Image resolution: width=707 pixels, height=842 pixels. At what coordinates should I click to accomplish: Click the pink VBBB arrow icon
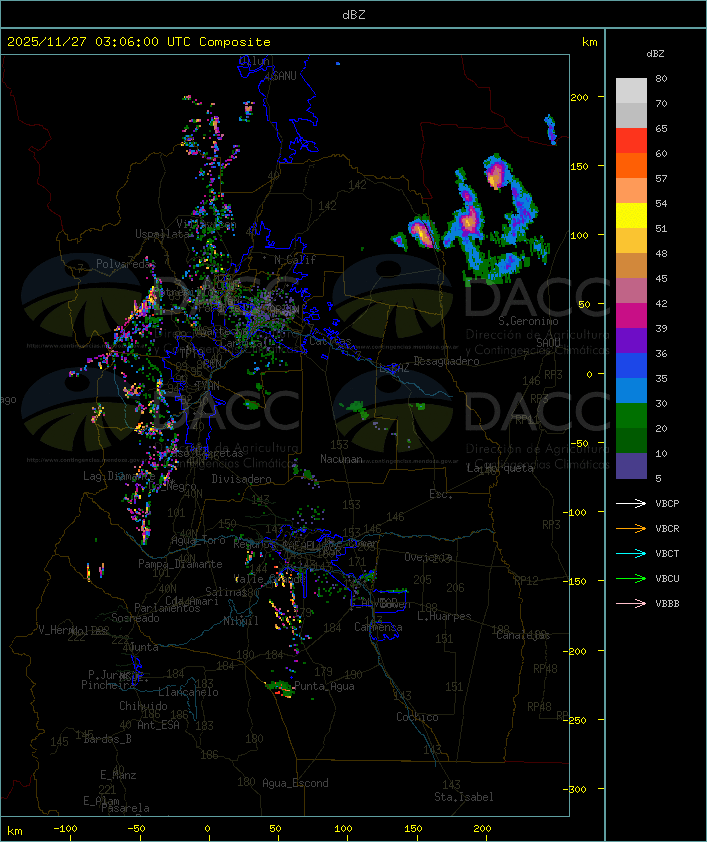click(x=631, y=604)
